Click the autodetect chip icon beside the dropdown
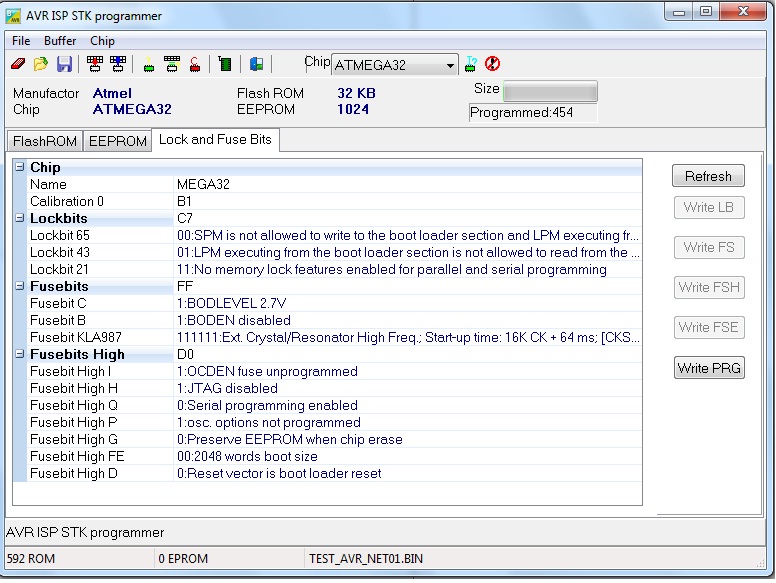Viewport: 776px width, 583px height. point(471,64)
